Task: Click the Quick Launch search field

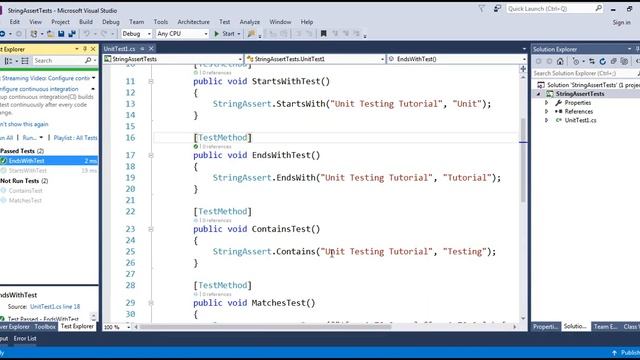Action: coord(555,9)
